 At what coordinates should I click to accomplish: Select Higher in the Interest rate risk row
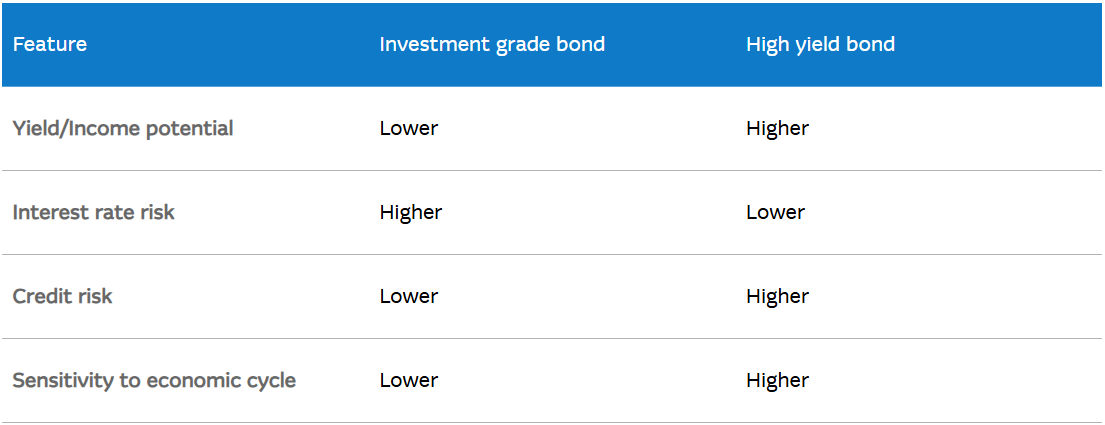click(411, 212)
